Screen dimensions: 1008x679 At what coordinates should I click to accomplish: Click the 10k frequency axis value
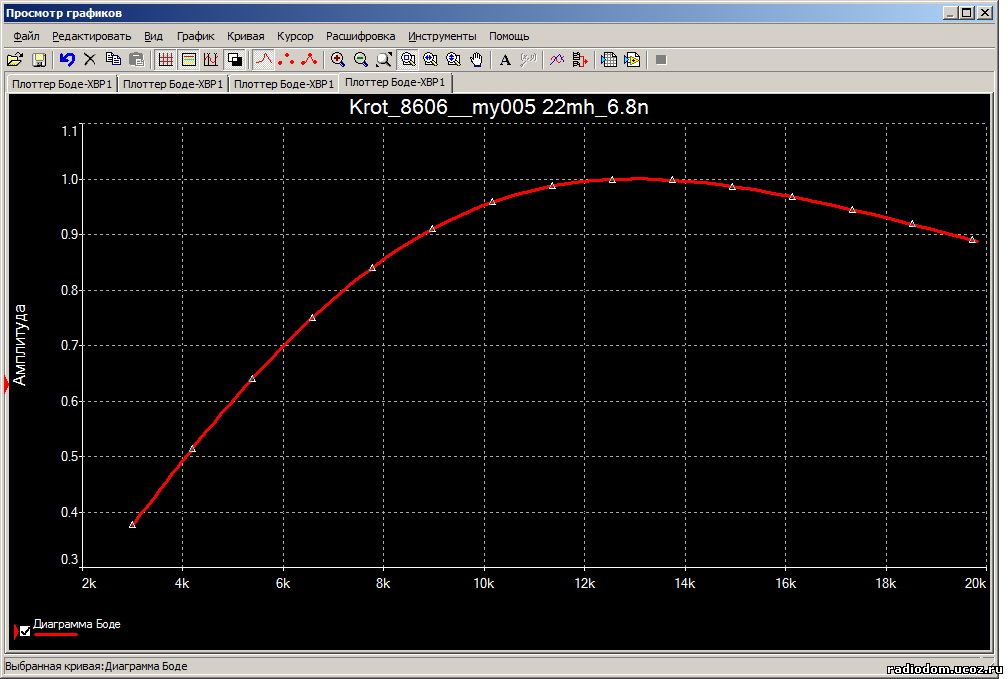coord(483,583)
